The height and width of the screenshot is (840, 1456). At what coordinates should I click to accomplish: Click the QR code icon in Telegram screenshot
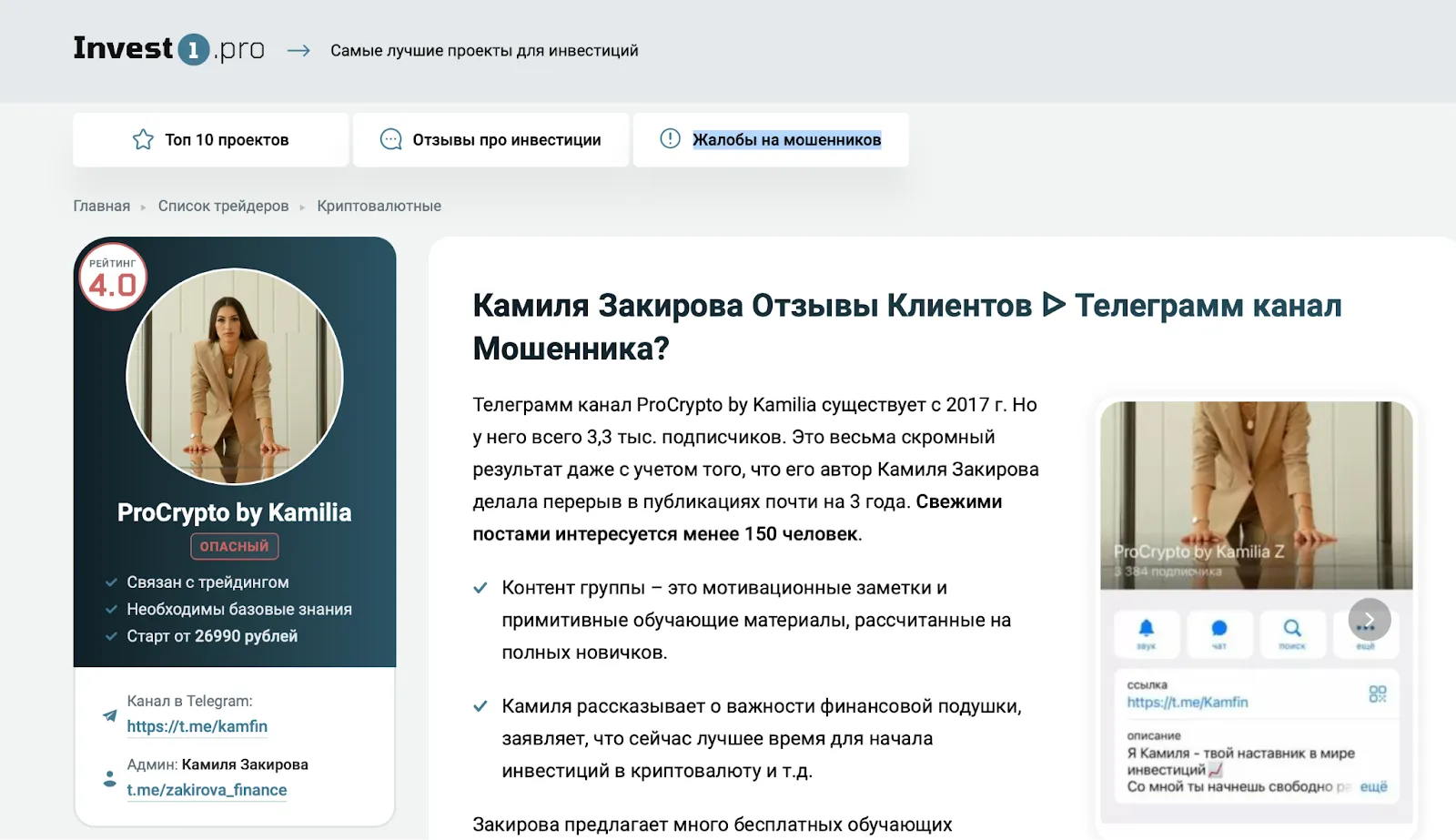[x=1378, y=694]
